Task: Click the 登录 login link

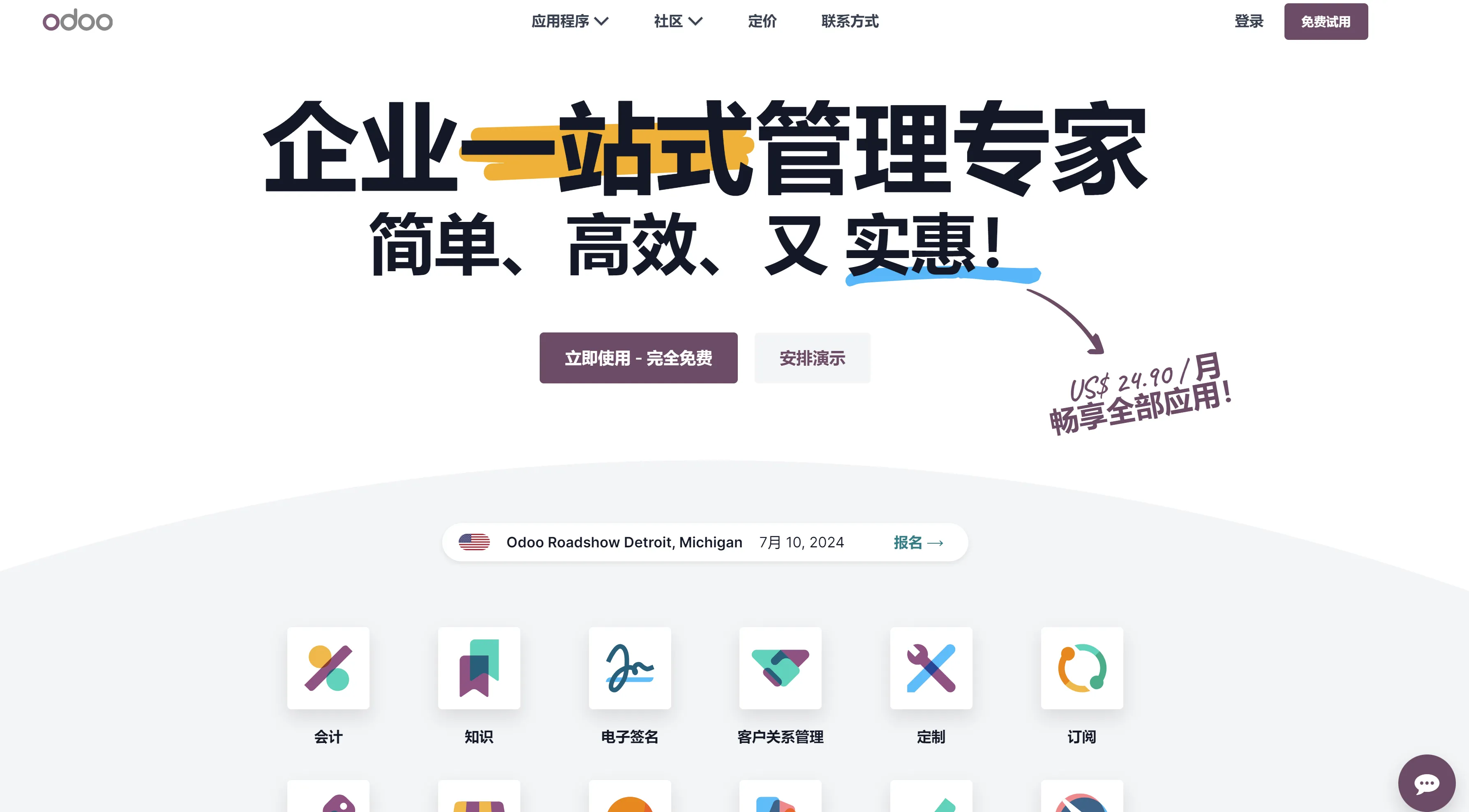Action: click(x=1248, y=21)
